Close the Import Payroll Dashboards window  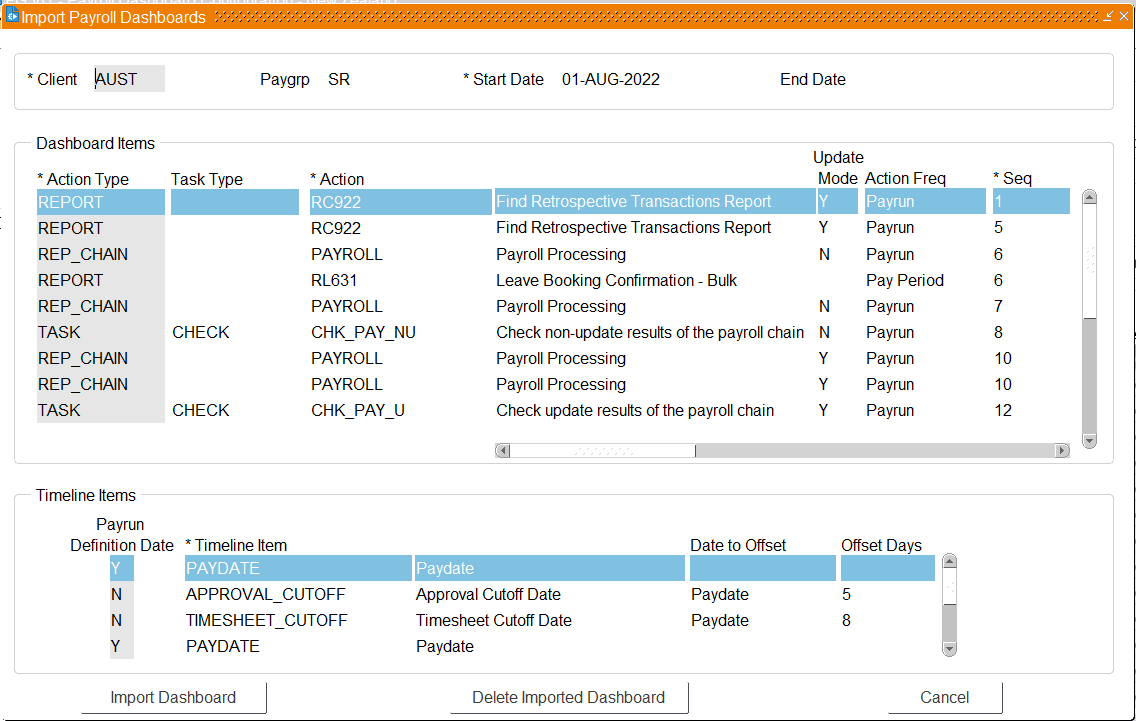pos(1124,17)
